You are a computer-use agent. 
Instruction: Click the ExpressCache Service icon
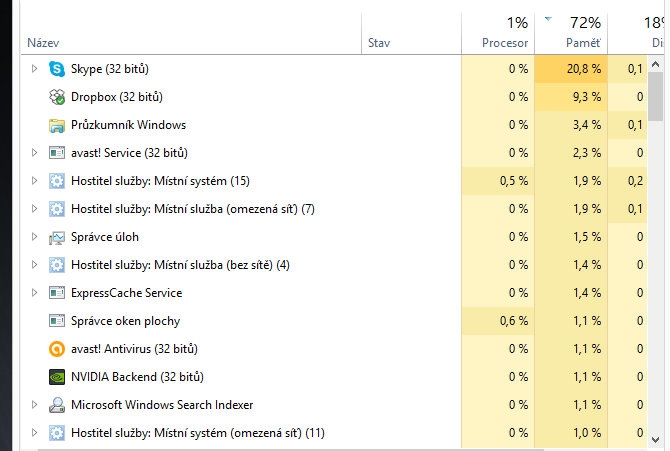pyautogui.click(x=57, y=293)
